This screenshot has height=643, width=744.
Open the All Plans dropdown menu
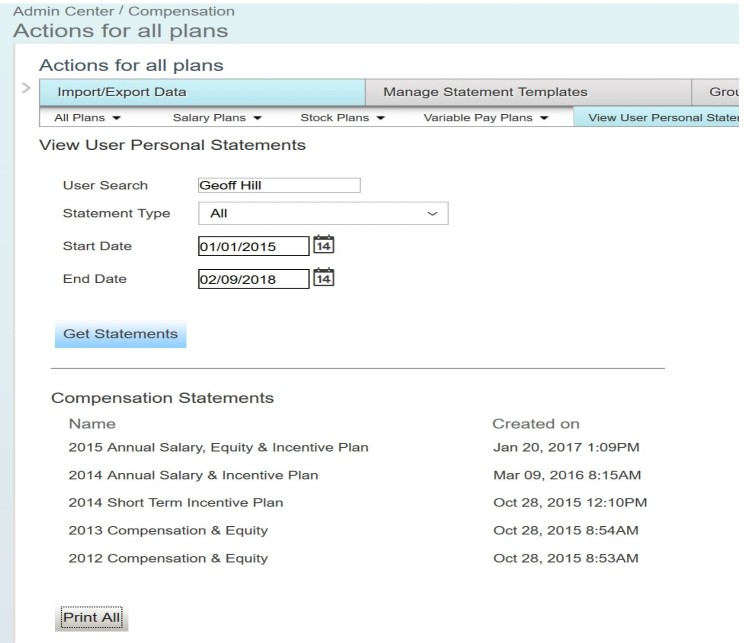coord(87,118)
